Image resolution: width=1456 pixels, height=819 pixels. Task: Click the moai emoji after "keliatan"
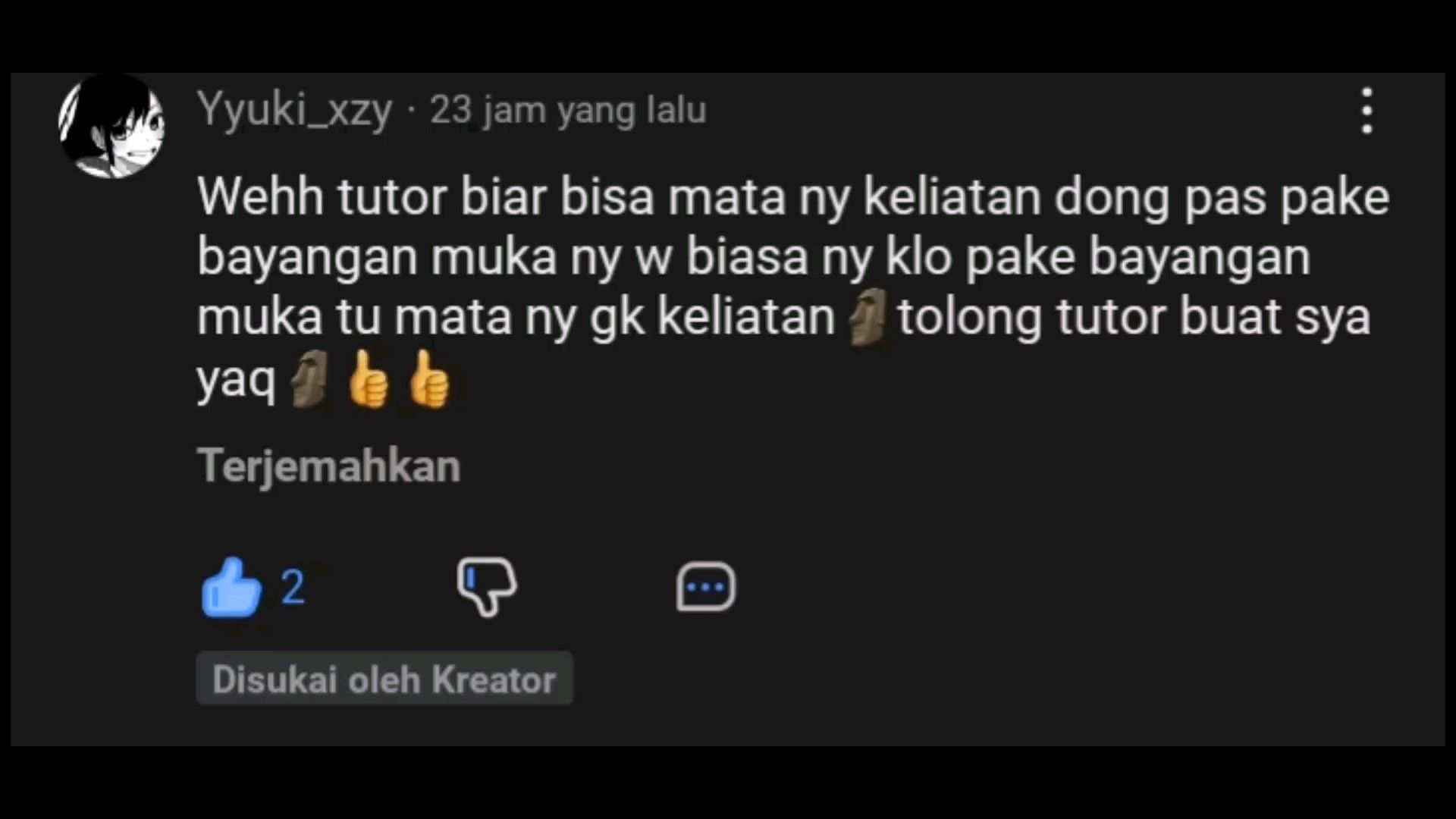[x=867, y=317]
